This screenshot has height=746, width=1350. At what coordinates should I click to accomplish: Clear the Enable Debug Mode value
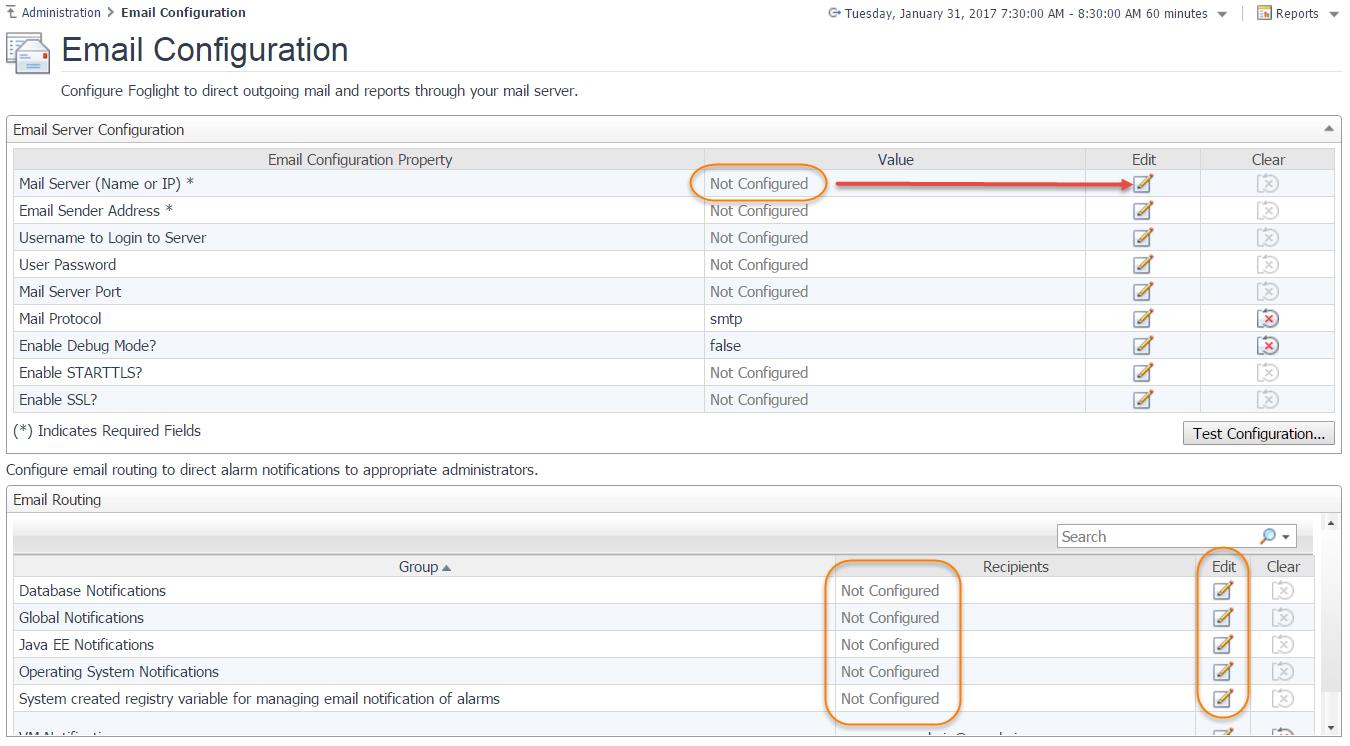tap(1267, 346)
